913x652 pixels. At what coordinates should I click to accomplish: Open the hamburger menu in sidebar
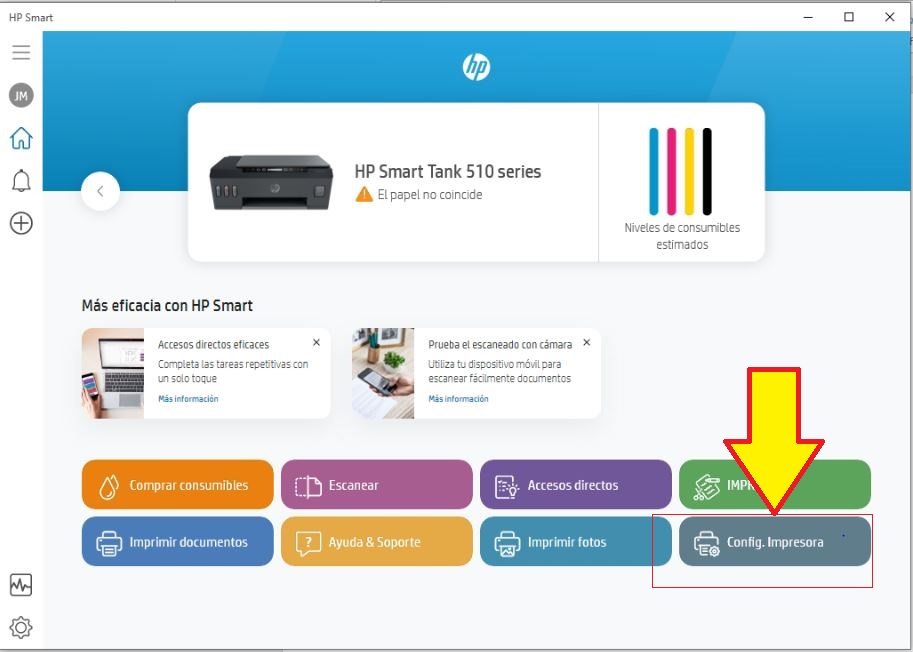pyautogui.click(x=21, y=52)
